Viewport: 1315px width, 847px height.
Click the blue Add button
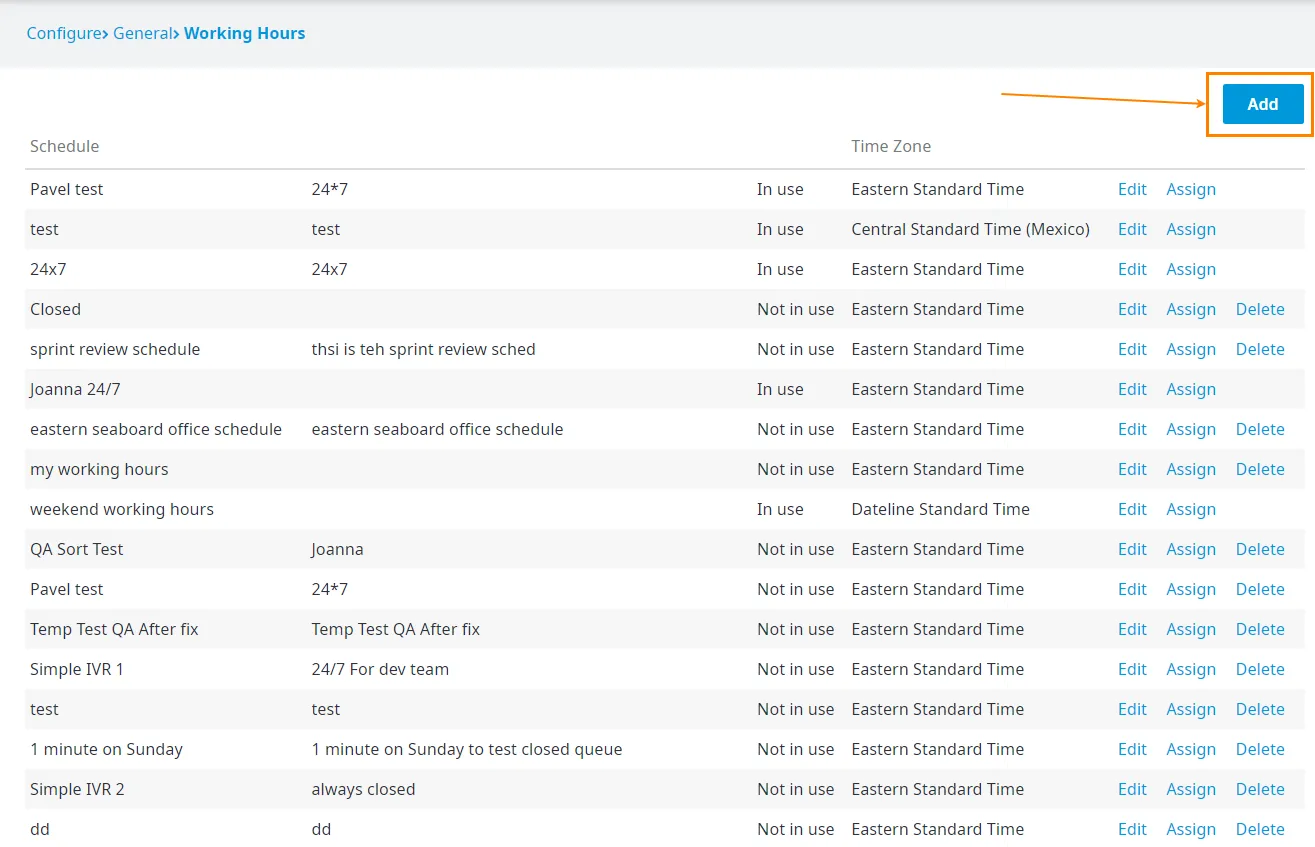1263,104
